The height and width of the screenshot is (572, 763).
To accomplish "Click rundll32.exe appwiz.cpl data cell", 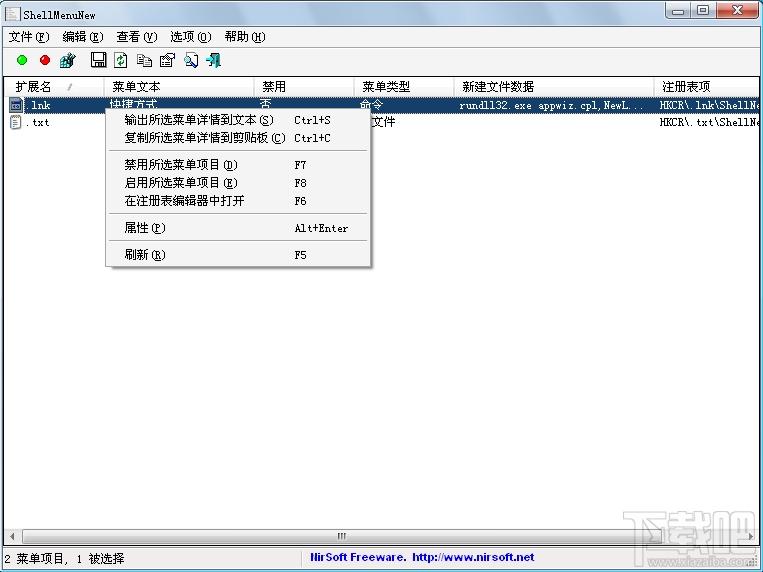I will [551, 105].
